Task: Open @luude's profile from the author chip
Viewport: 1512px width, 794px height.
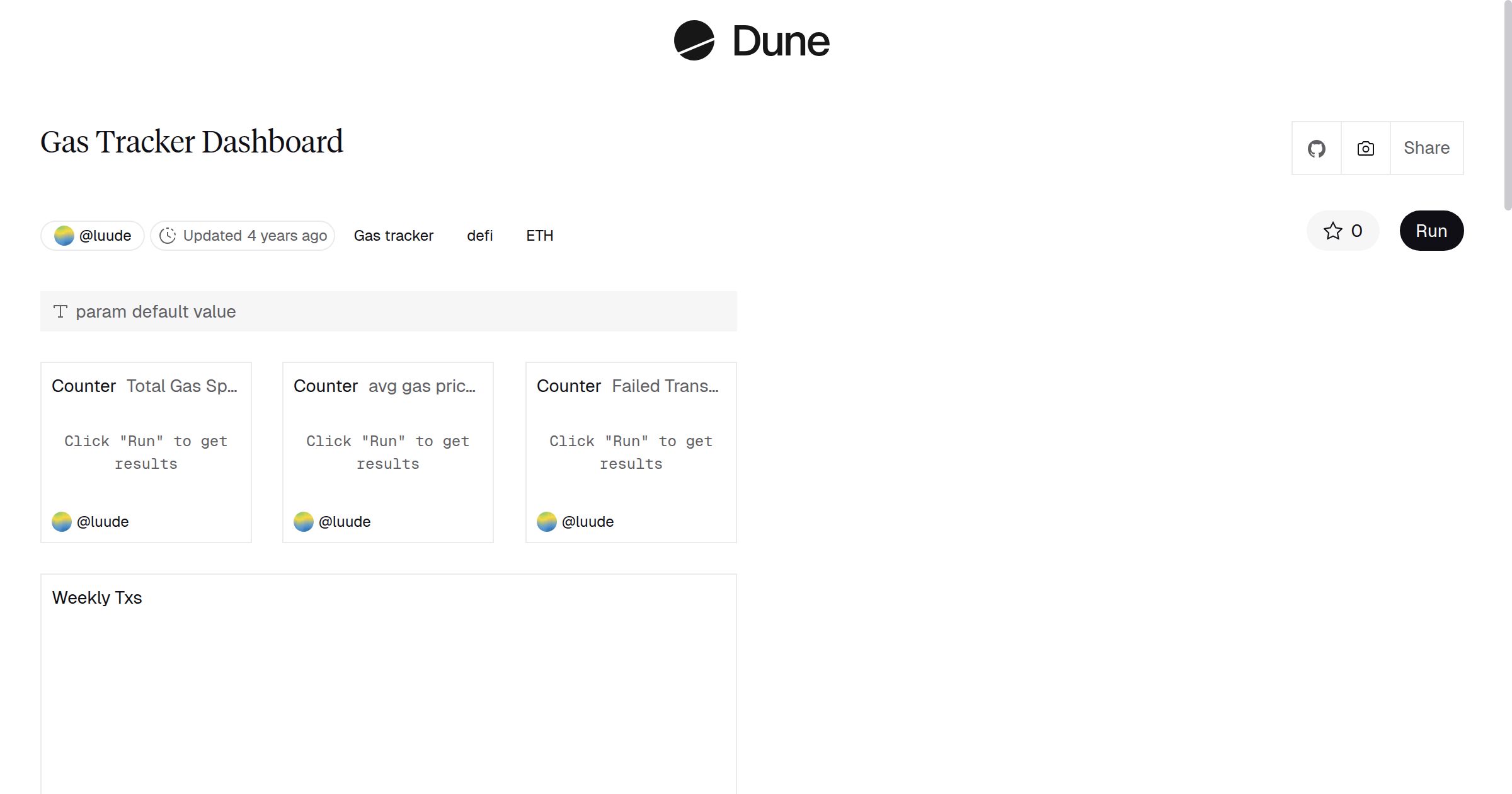Action: pyautogui.click(x=105, y=235)
